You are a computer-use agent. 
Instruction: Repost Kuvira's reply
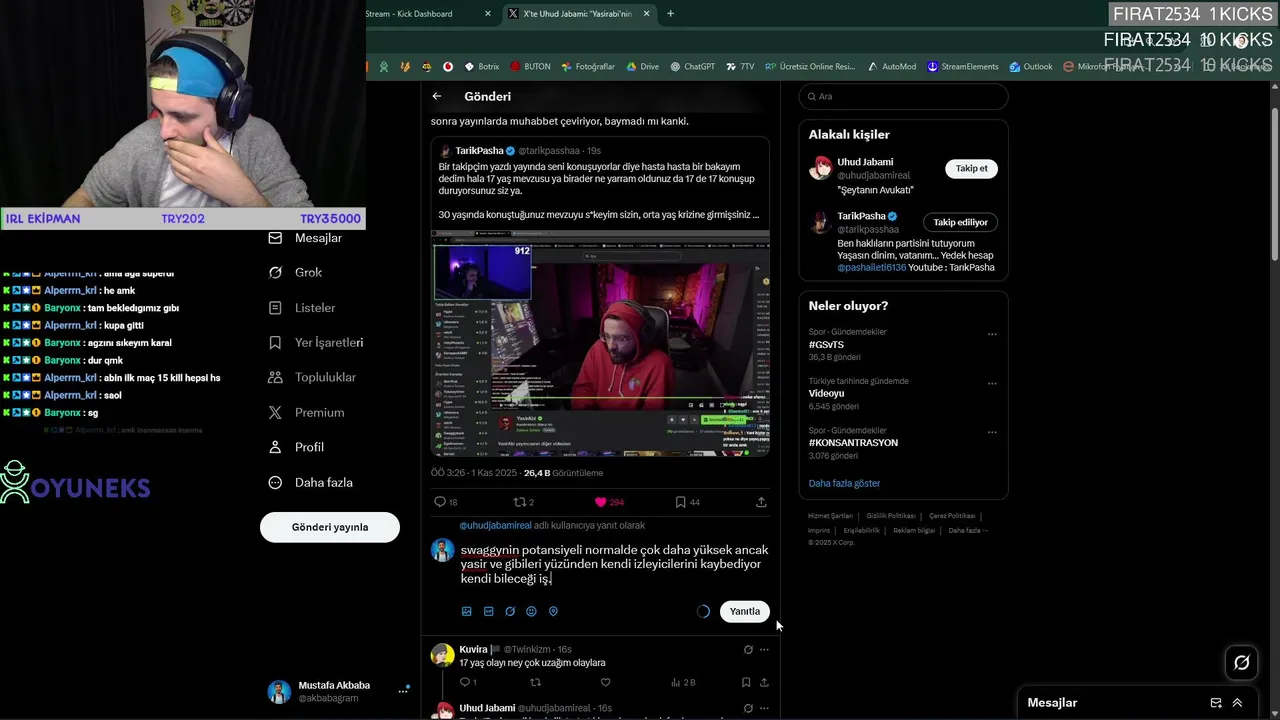point(535,682)
